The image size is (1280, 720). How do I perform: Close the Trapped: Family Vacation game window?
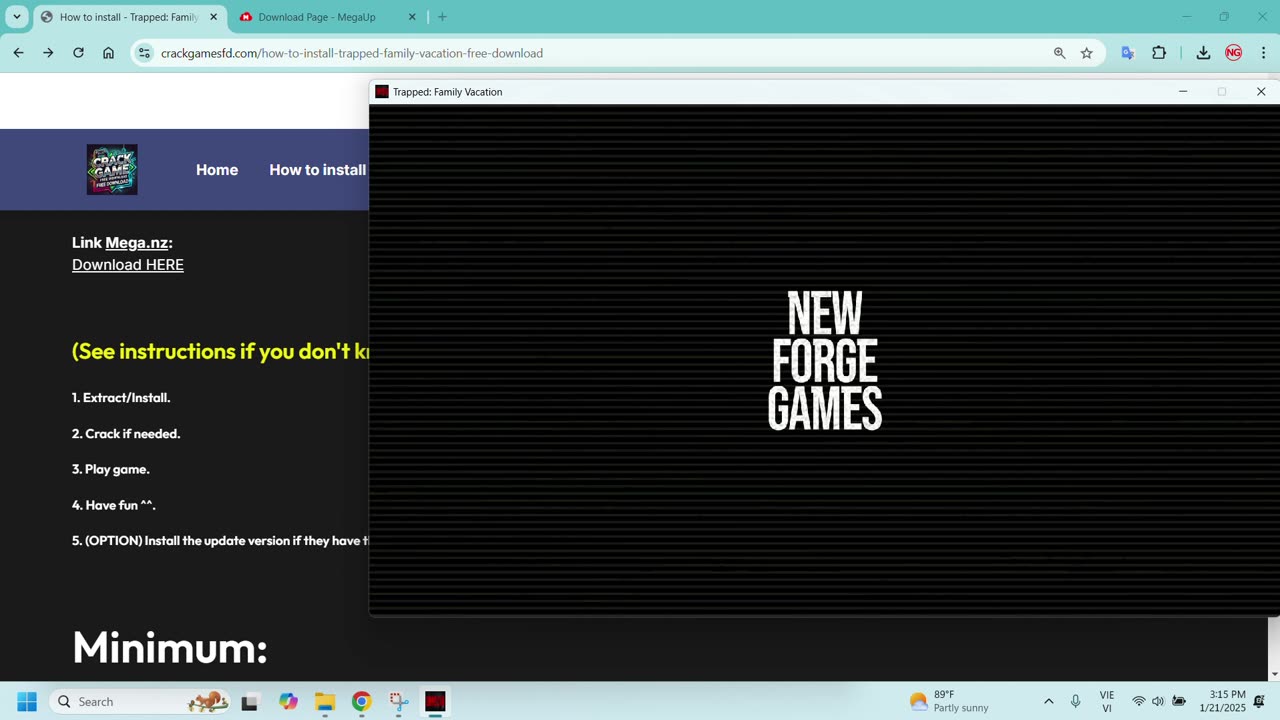(1261, 92)
